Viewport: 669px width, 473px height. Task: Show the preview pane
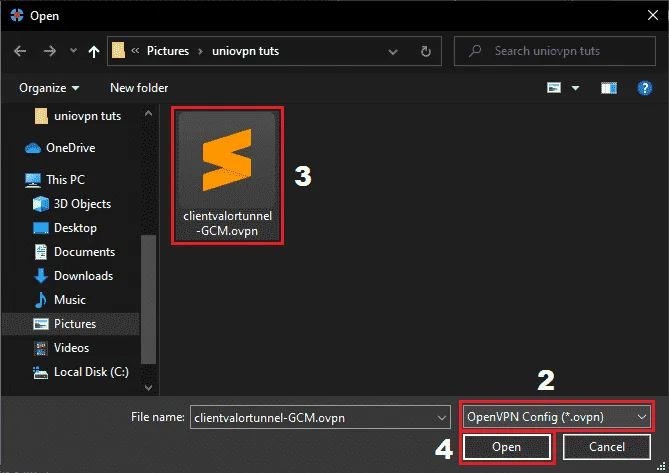pyautogui.click(x=609, y=88)
